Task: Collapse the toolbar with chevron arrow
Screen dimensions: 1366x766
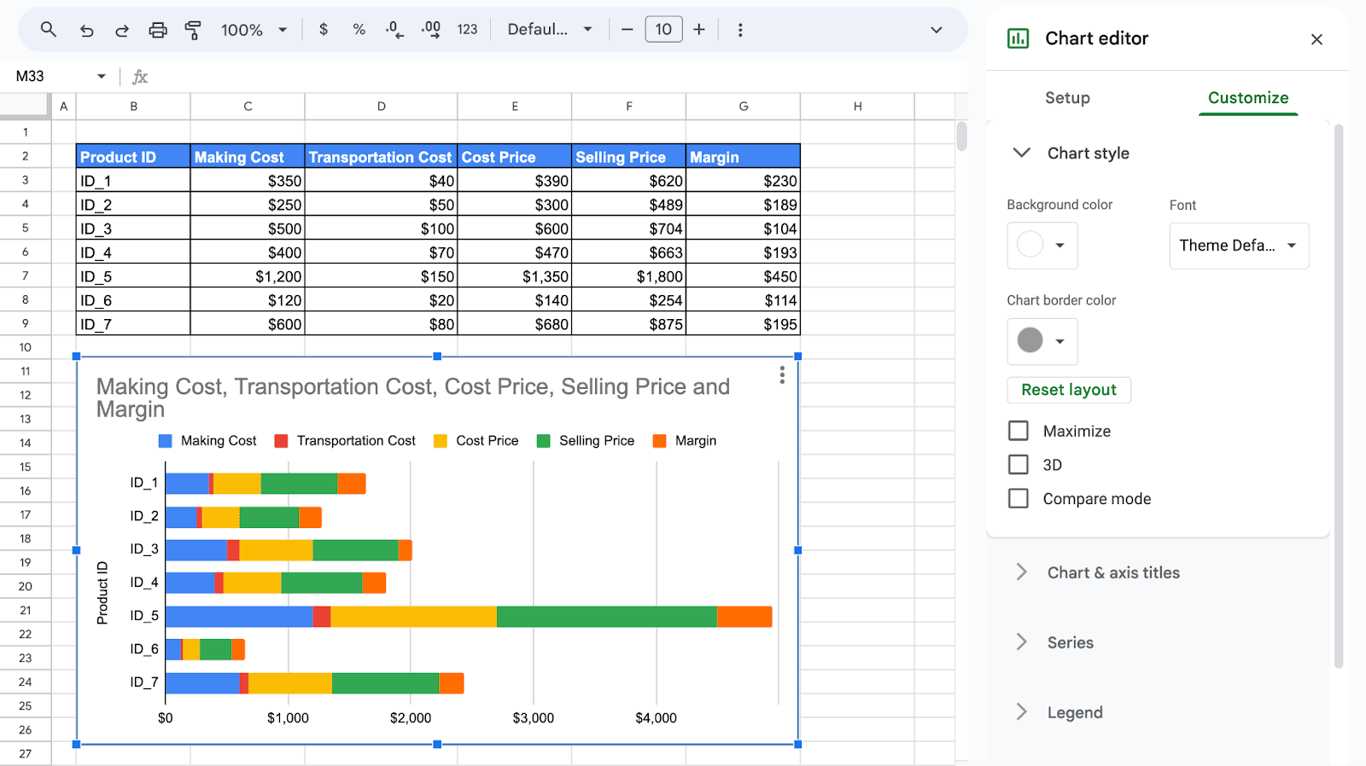Action: 936,30
